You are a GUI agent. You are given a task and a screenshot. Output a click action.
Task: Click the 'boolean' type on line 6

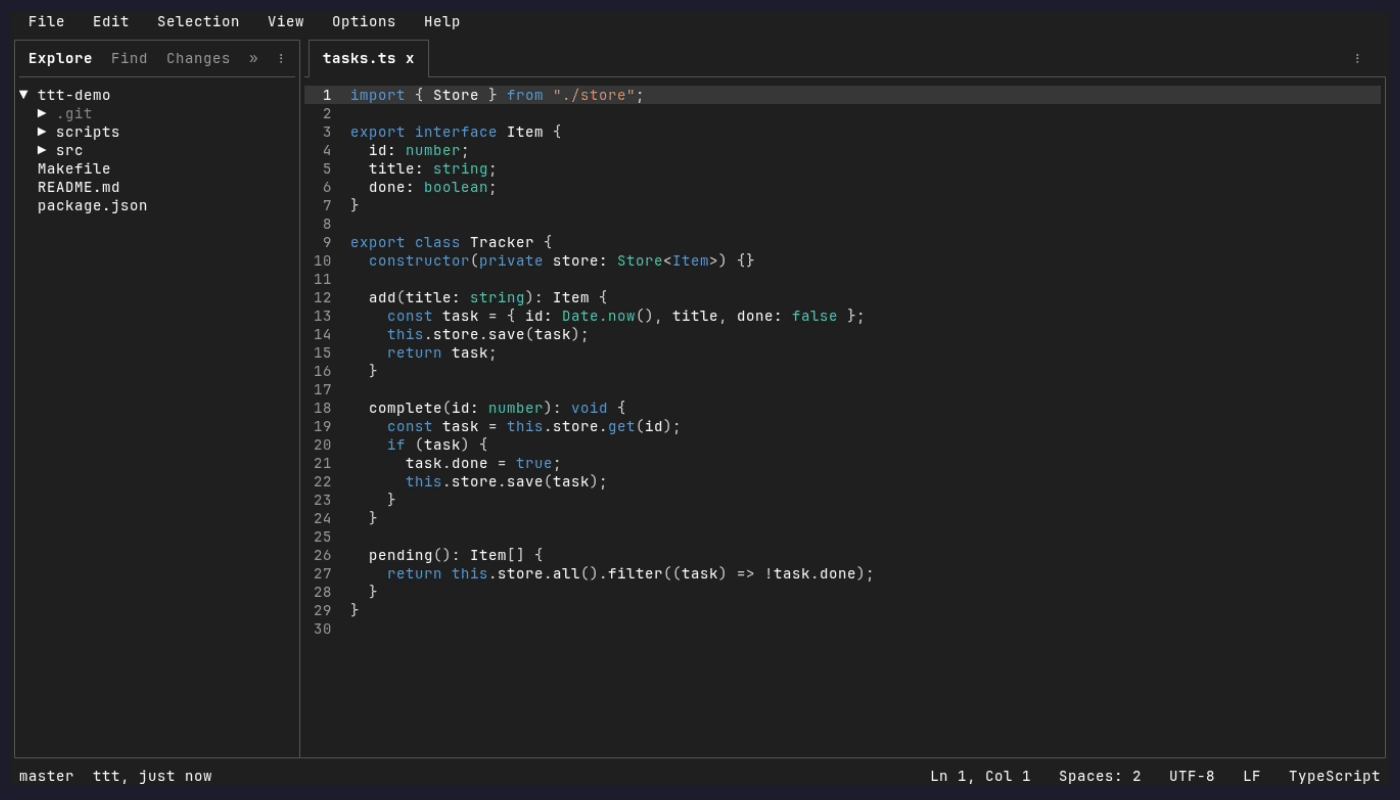456,187
